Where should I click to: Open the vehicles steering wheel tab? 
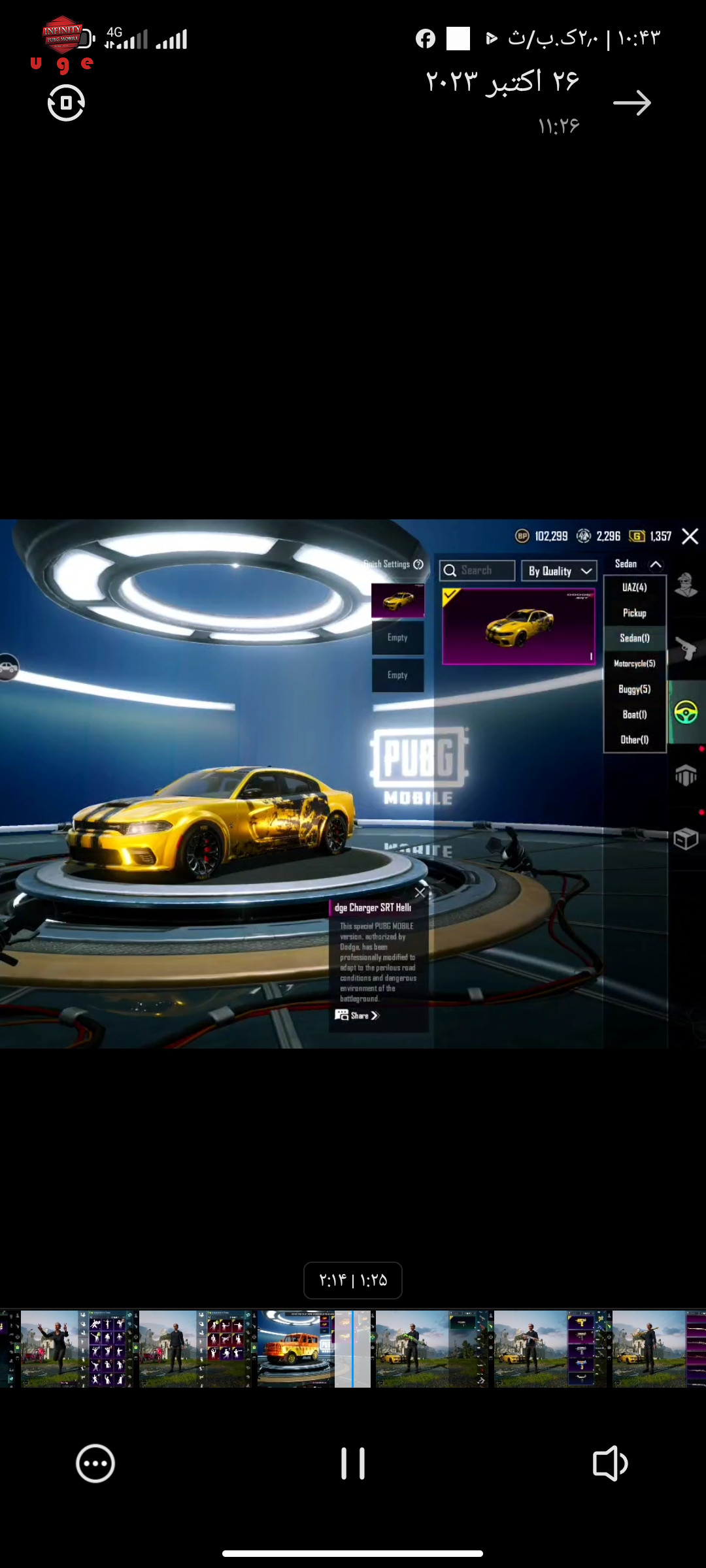tap(686, 711)
